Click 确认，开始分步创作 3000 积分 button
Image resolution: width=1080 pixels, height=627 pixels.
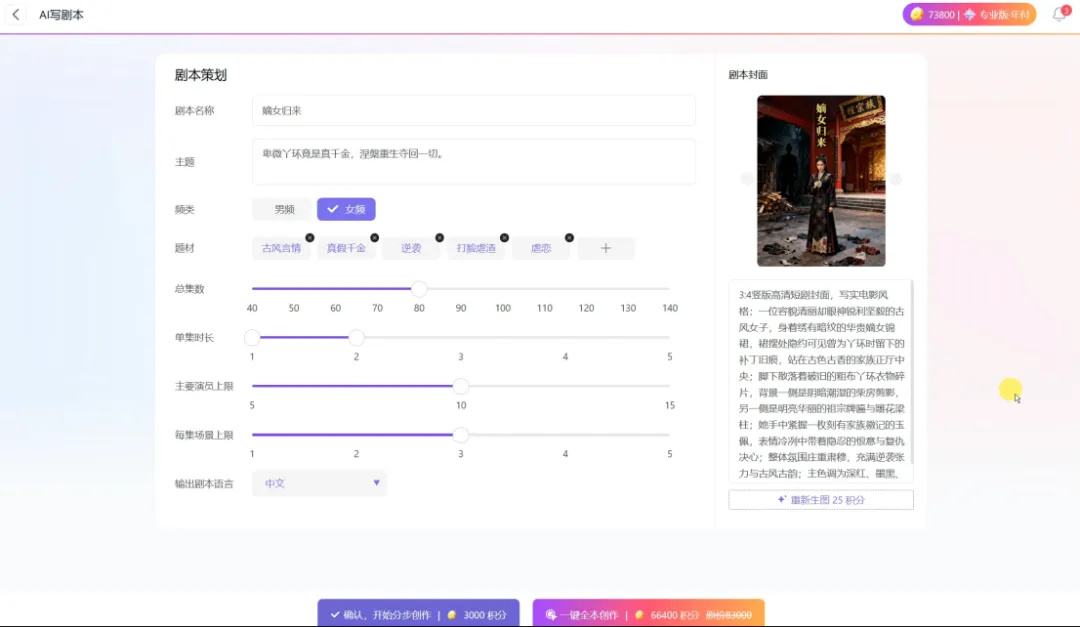418,614
